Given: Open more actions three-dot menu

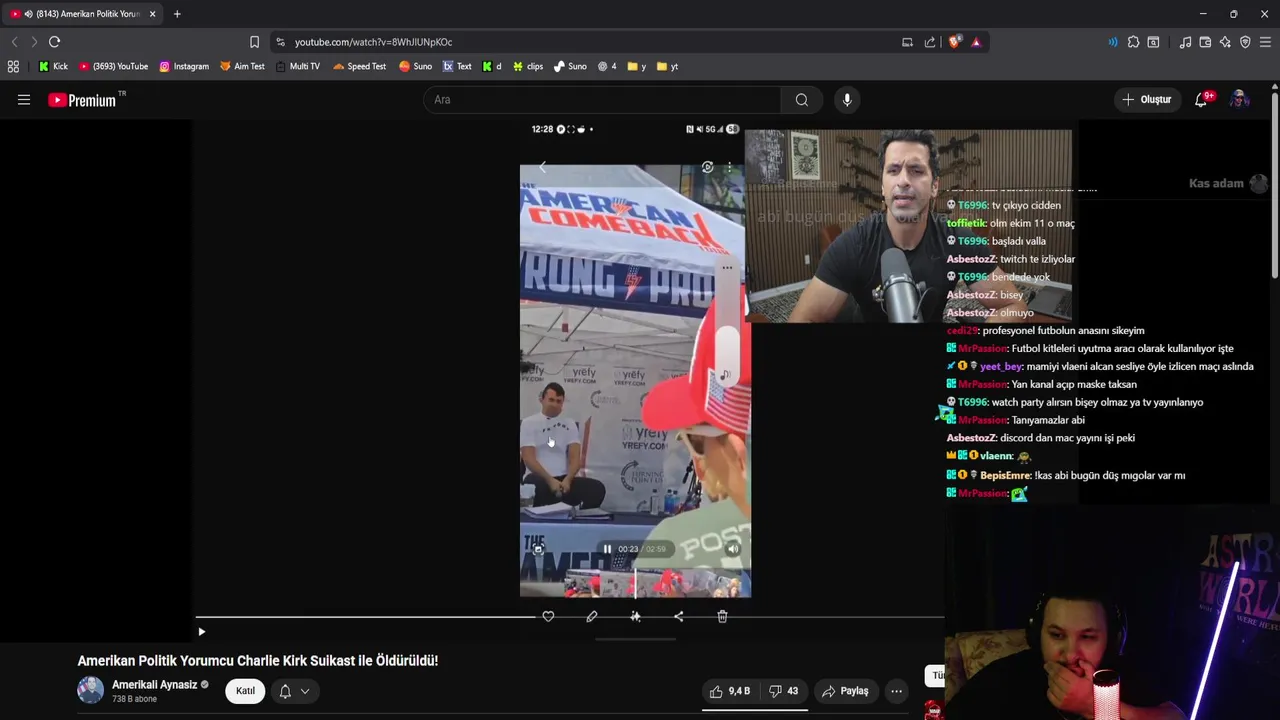Looking at the screenshot, I should (896, 691).
